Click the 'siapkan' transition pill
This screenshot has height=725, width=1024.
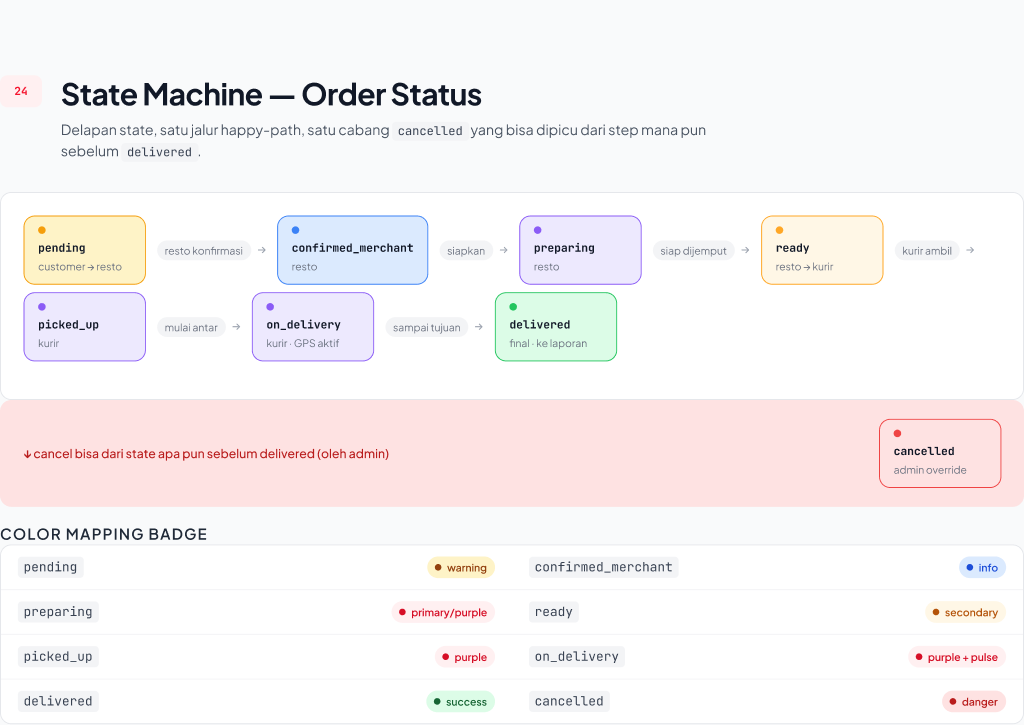(x=466, y=250)
